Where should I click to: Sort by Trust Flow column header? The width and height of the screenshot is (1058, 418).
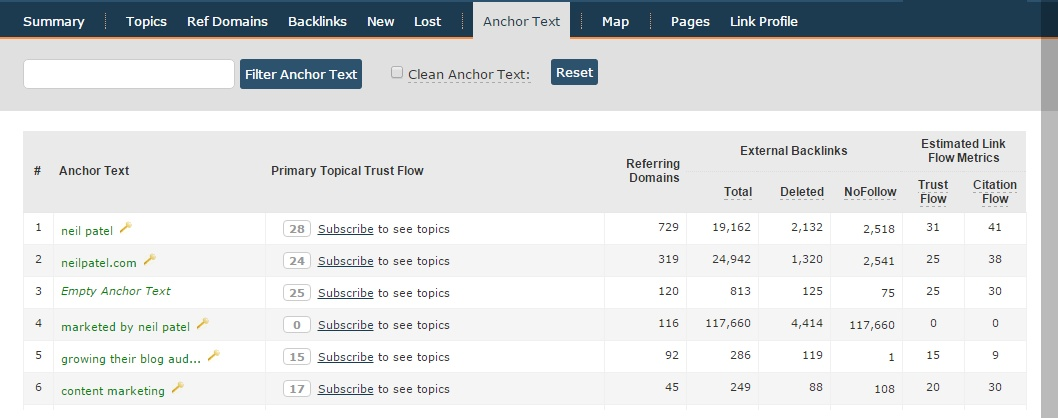(932, 192)
